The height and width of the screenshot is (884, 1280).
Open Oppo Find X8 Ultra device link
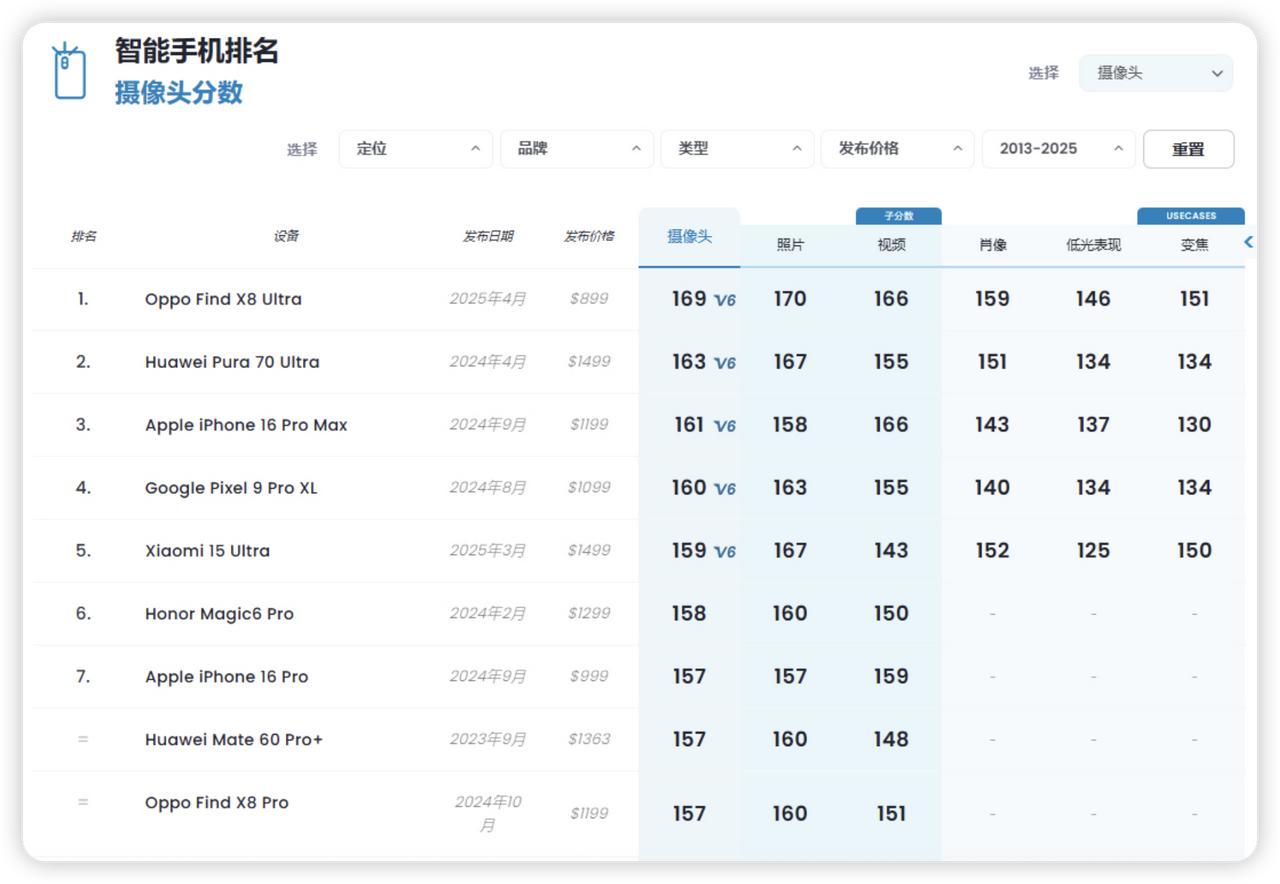(223, 299)
